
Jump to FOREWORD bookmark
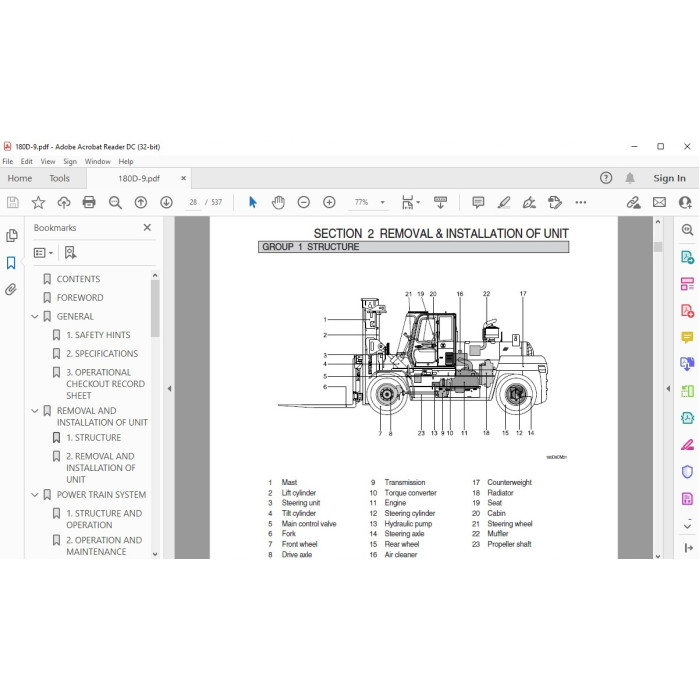coord(80,298)
